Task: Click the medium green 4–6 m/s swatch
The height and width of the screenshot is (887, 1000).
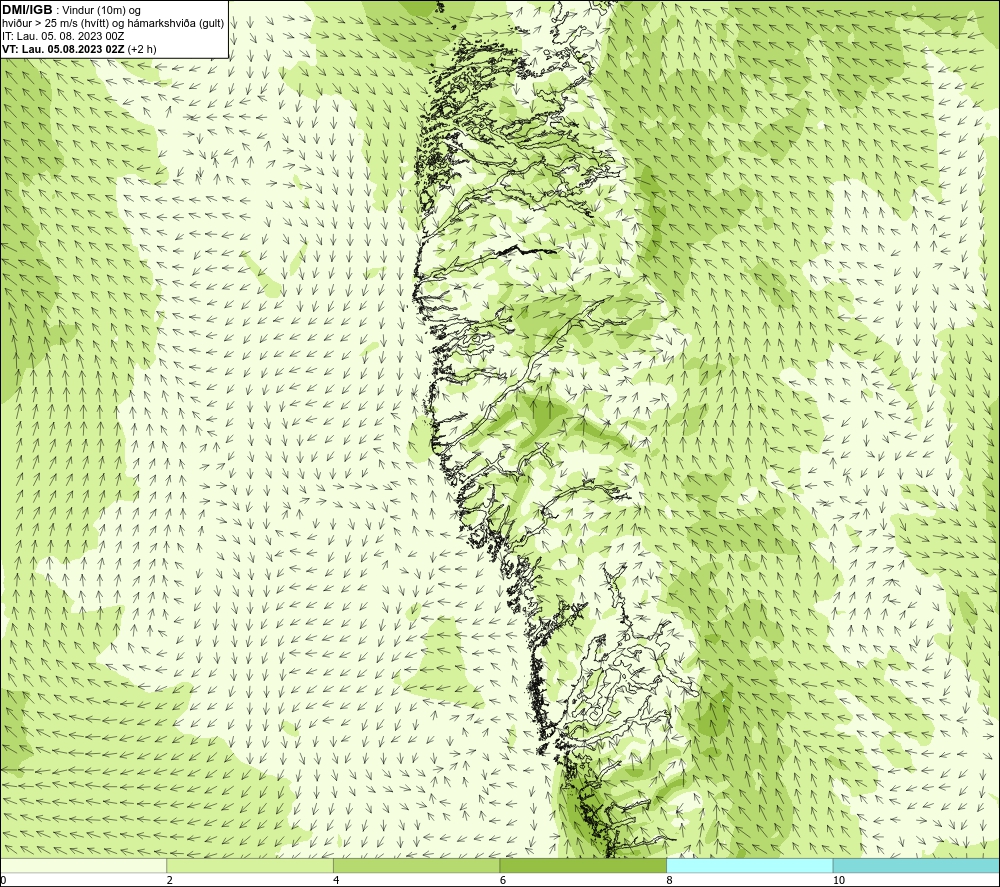Action: click(416, 865)
